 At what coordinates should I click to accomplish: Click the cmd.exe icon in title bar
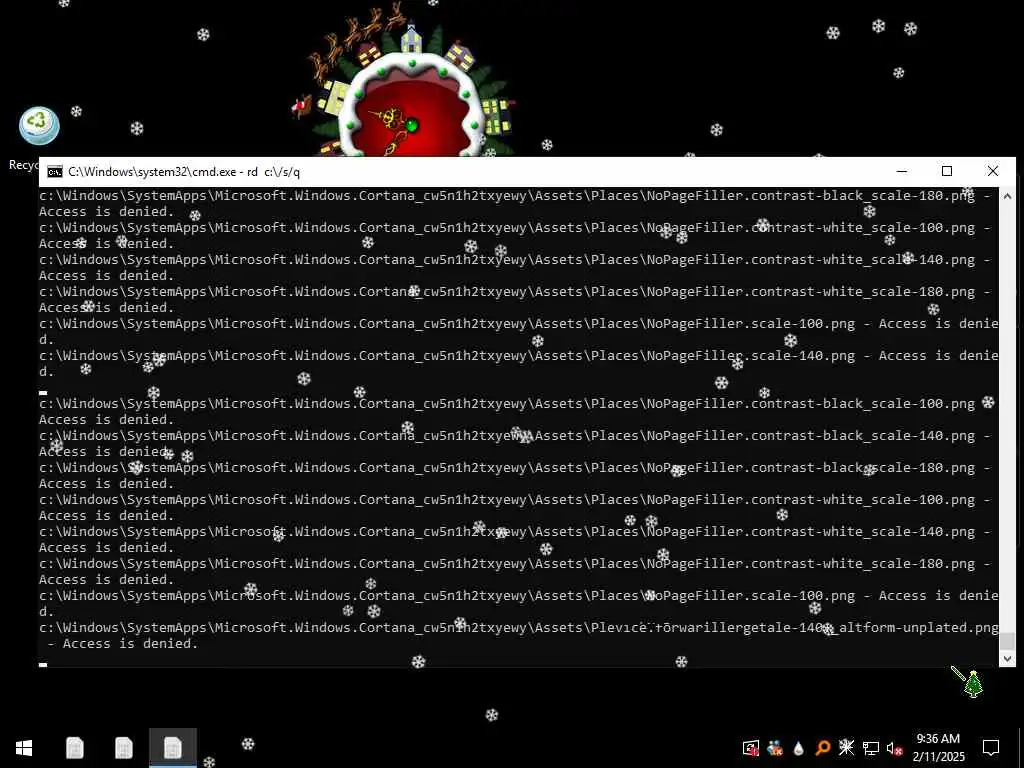(55, 172)
